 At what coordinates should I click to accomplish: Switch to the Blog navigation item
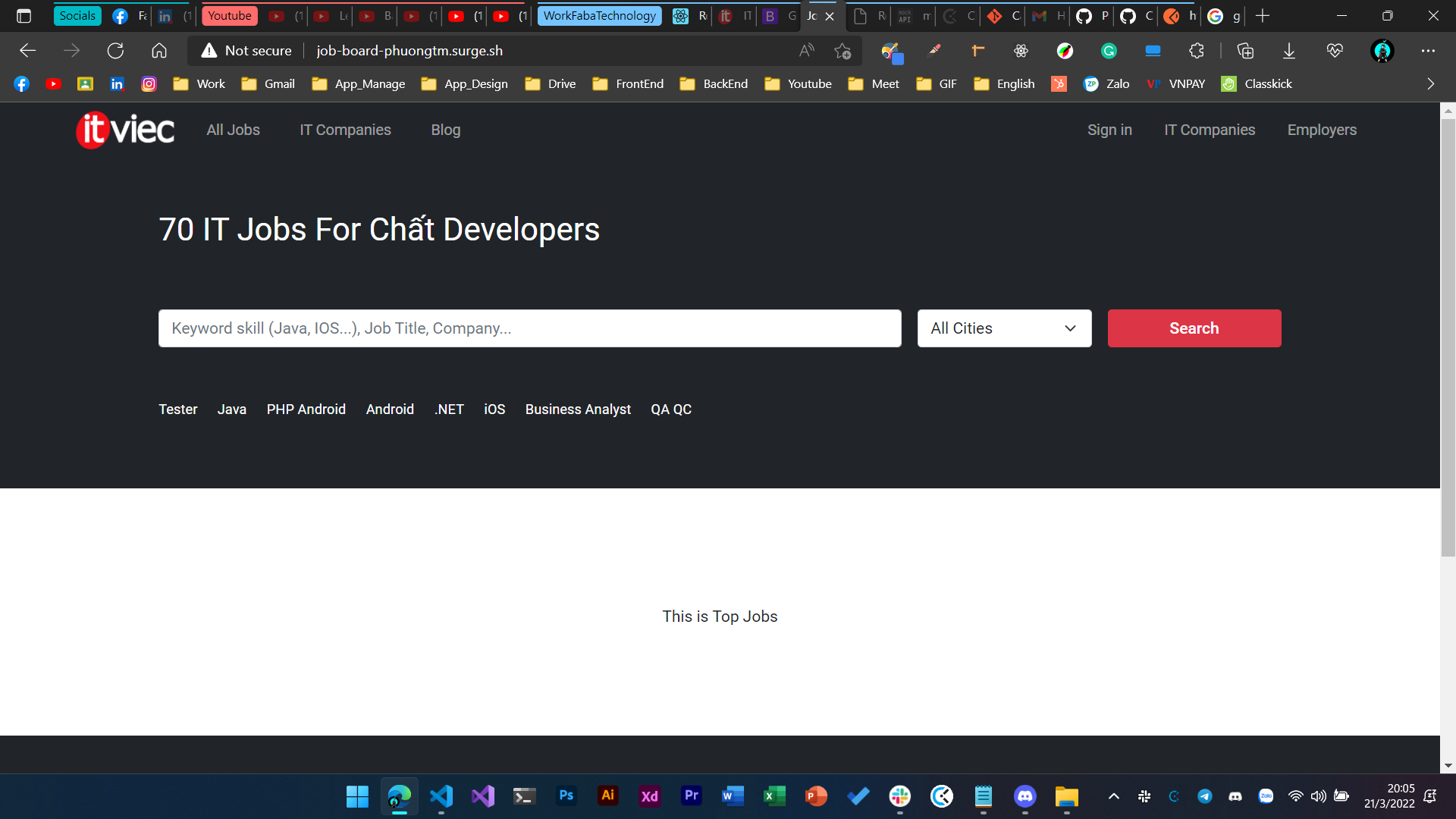pyautogui.click(x=445, y=130)
